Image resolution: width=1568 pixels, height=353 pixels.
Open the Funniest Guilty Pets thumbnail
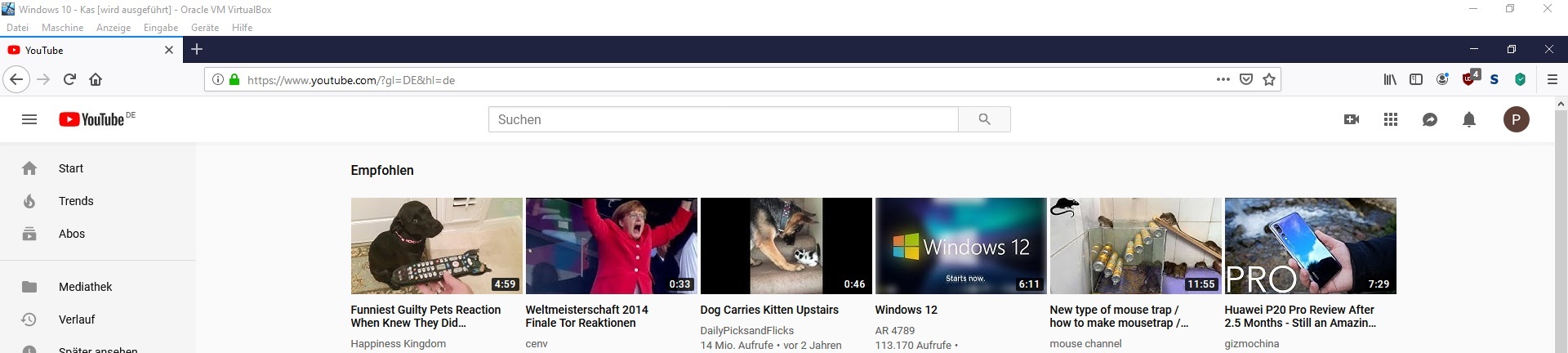coord(437,246)
